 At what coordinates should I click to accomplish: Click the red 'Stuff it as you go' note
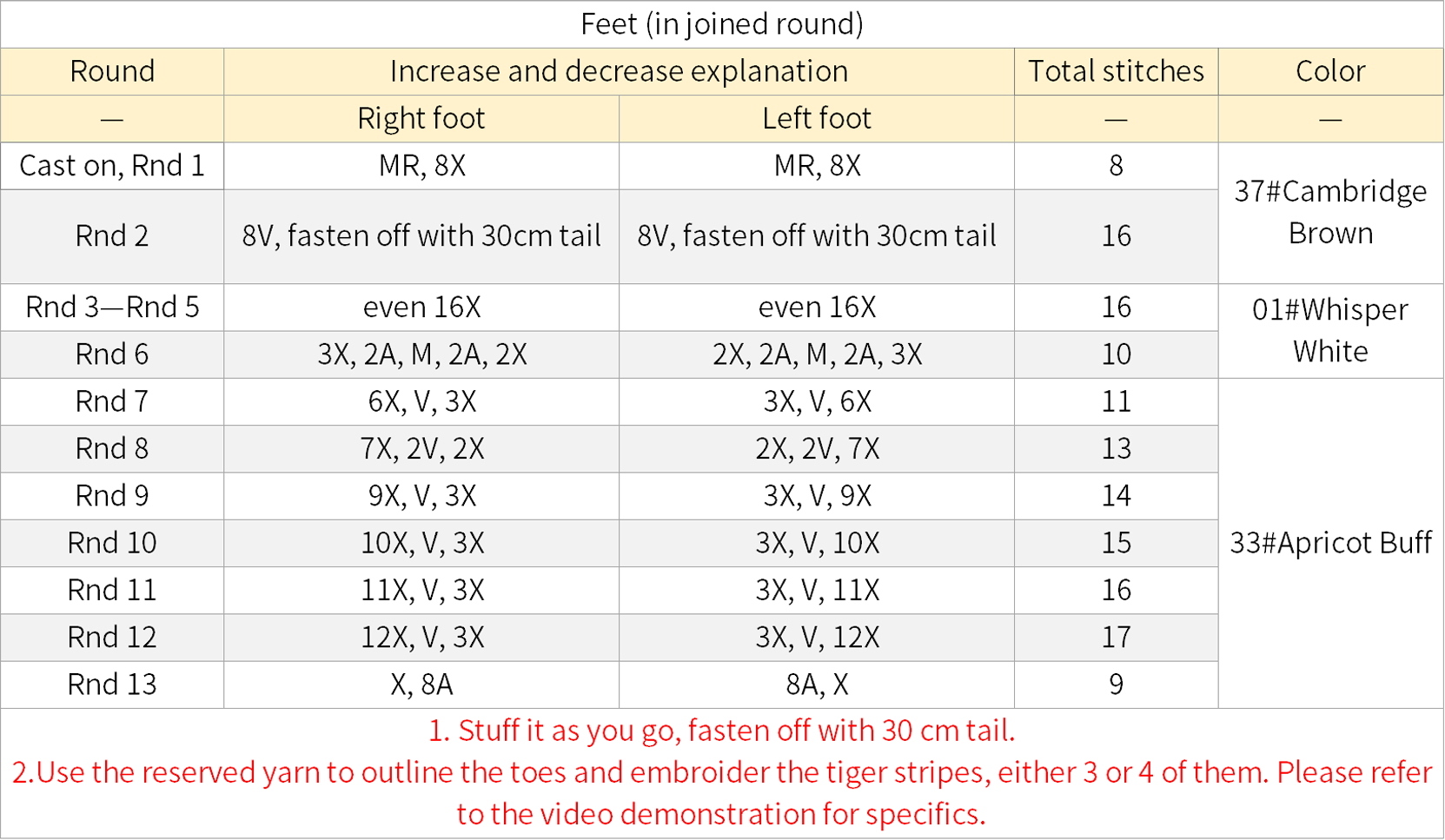721,731
